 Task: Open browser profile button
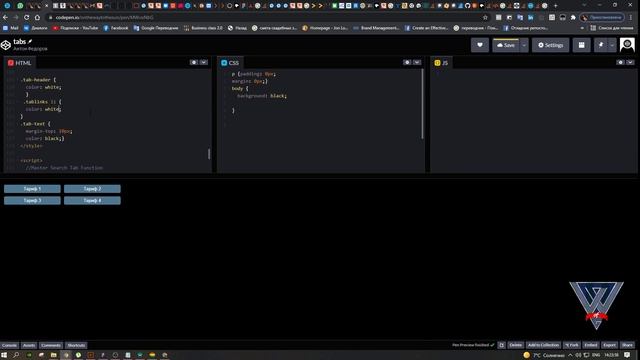pos(602,18)
